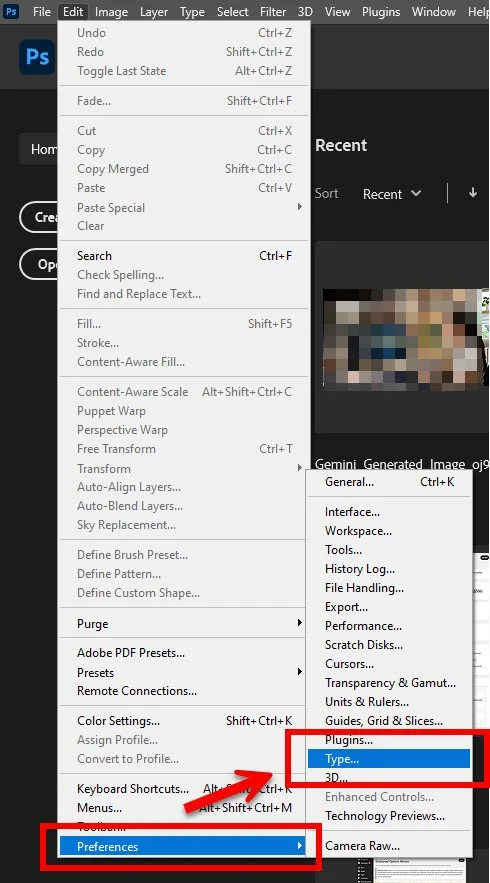Open the Filter menu
The image size is (490, 883).
click(x=273, y=11)
